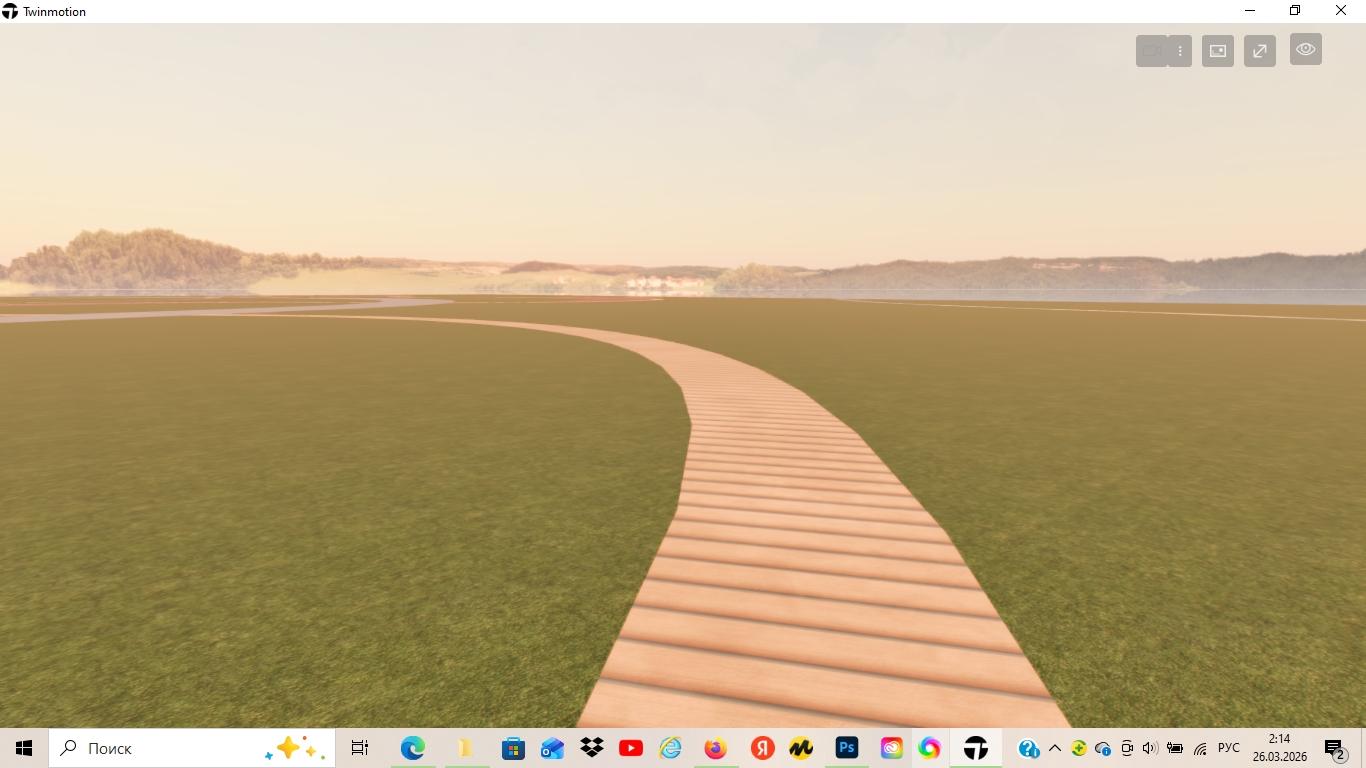Screen dimensions: 1366x768
Task: Open the notification center with 2 alerts
Action: 1335,748
